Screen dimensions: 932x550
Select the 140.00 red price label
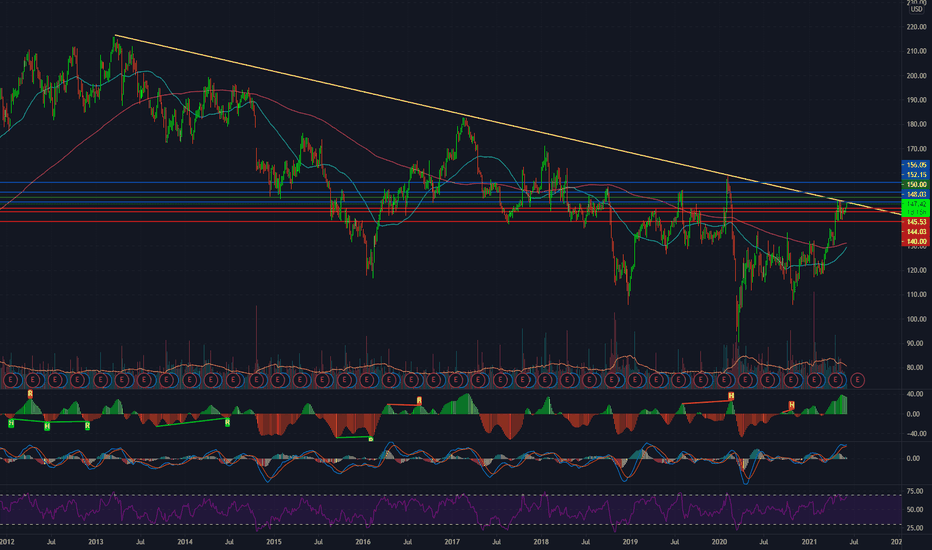[x=915, y=241]
